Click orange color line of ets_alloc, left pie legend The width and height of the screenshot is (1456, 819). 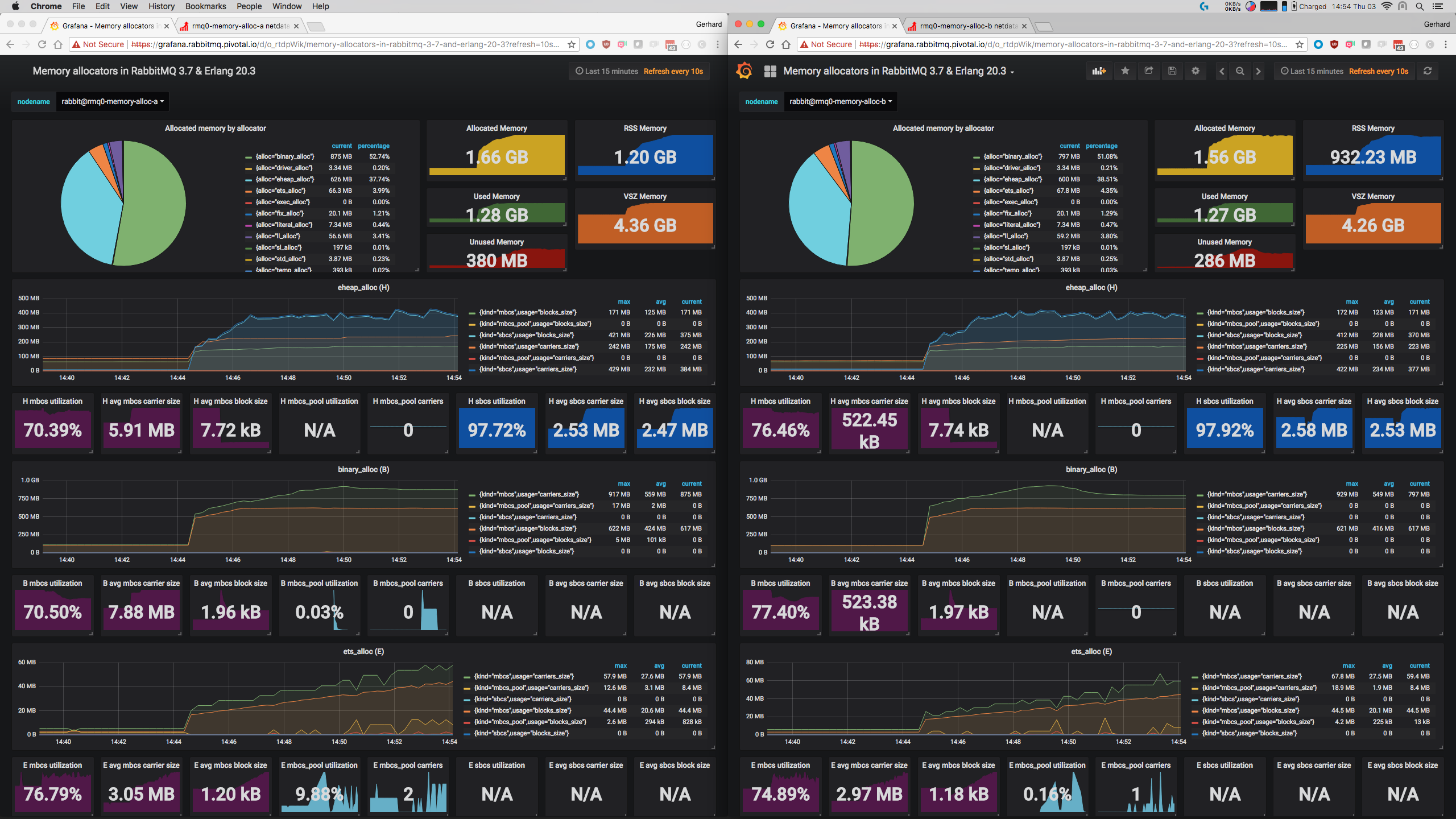click(249, 191)
